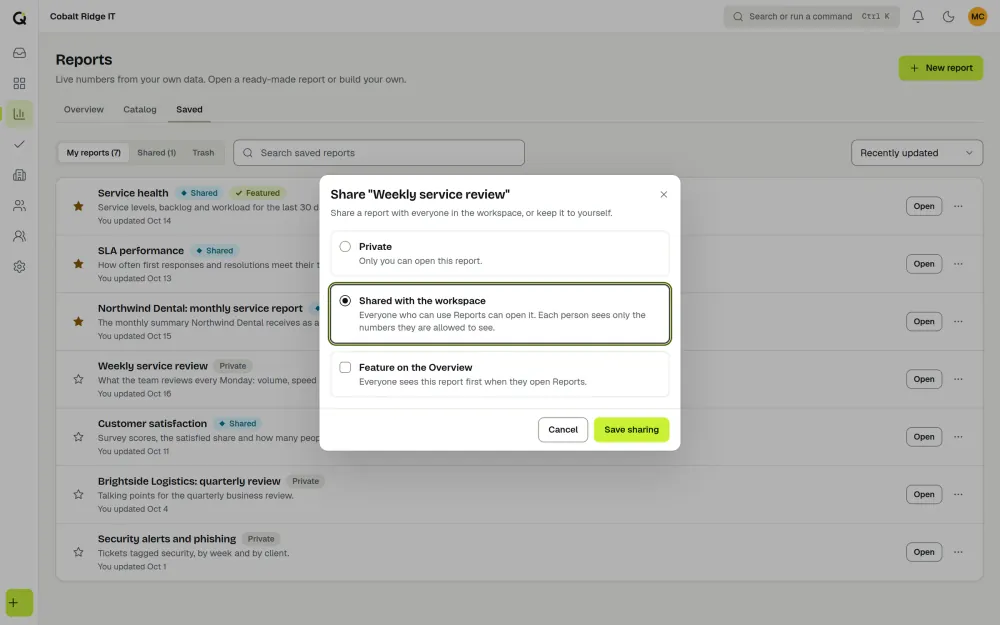The width and height of the screenshot is (1000, 625).
Task: Open more options for Northwind Dental report
Action: tap(958, 321)
